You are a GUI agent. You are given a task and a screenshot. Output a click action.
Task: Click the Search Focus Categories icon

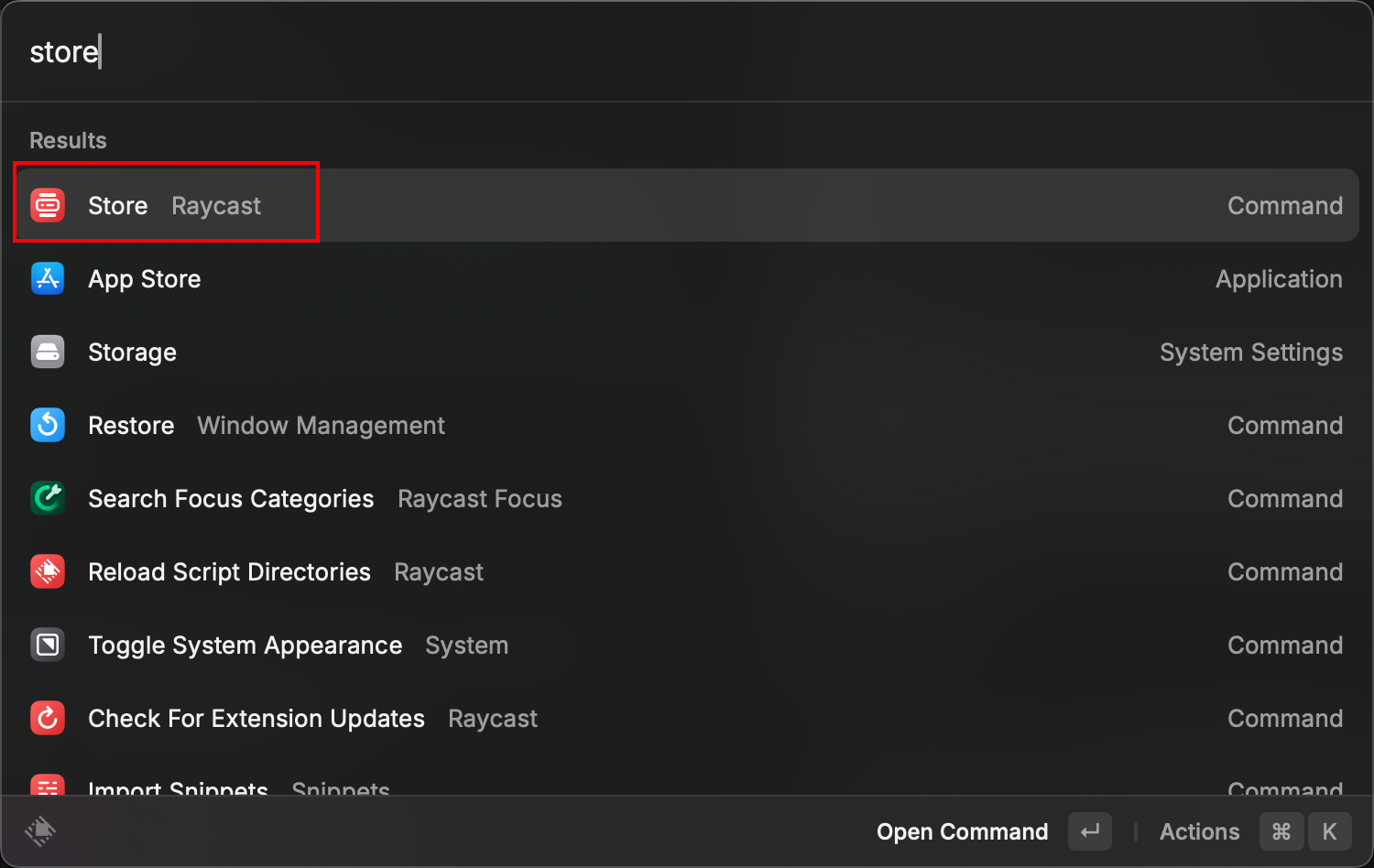click(x=48, y=498)
